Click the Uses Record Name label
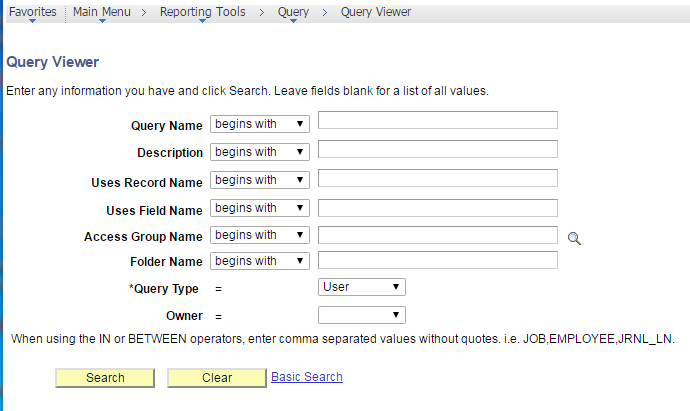 (x=147, y=183)
